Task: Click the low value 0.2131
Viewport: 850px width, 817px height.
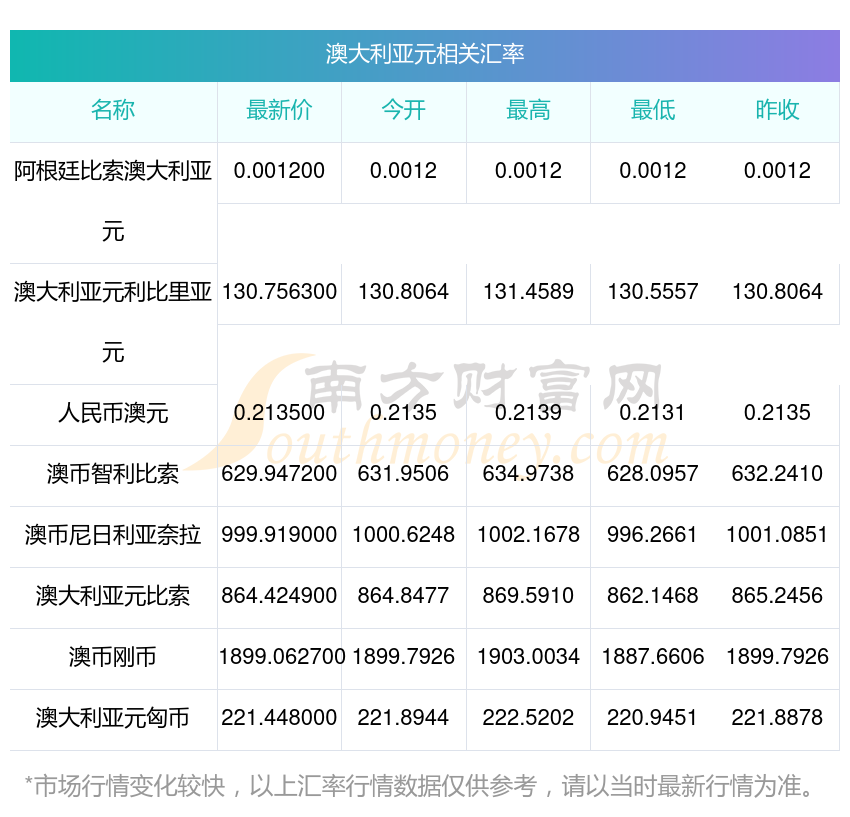Action: (x=653, y=413)
